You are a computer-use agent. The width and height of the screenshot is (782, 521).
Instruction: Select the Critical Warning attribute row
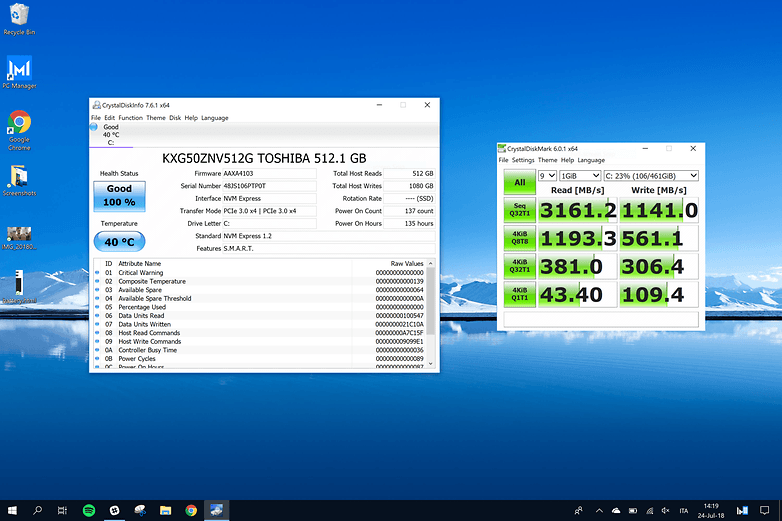259,273
